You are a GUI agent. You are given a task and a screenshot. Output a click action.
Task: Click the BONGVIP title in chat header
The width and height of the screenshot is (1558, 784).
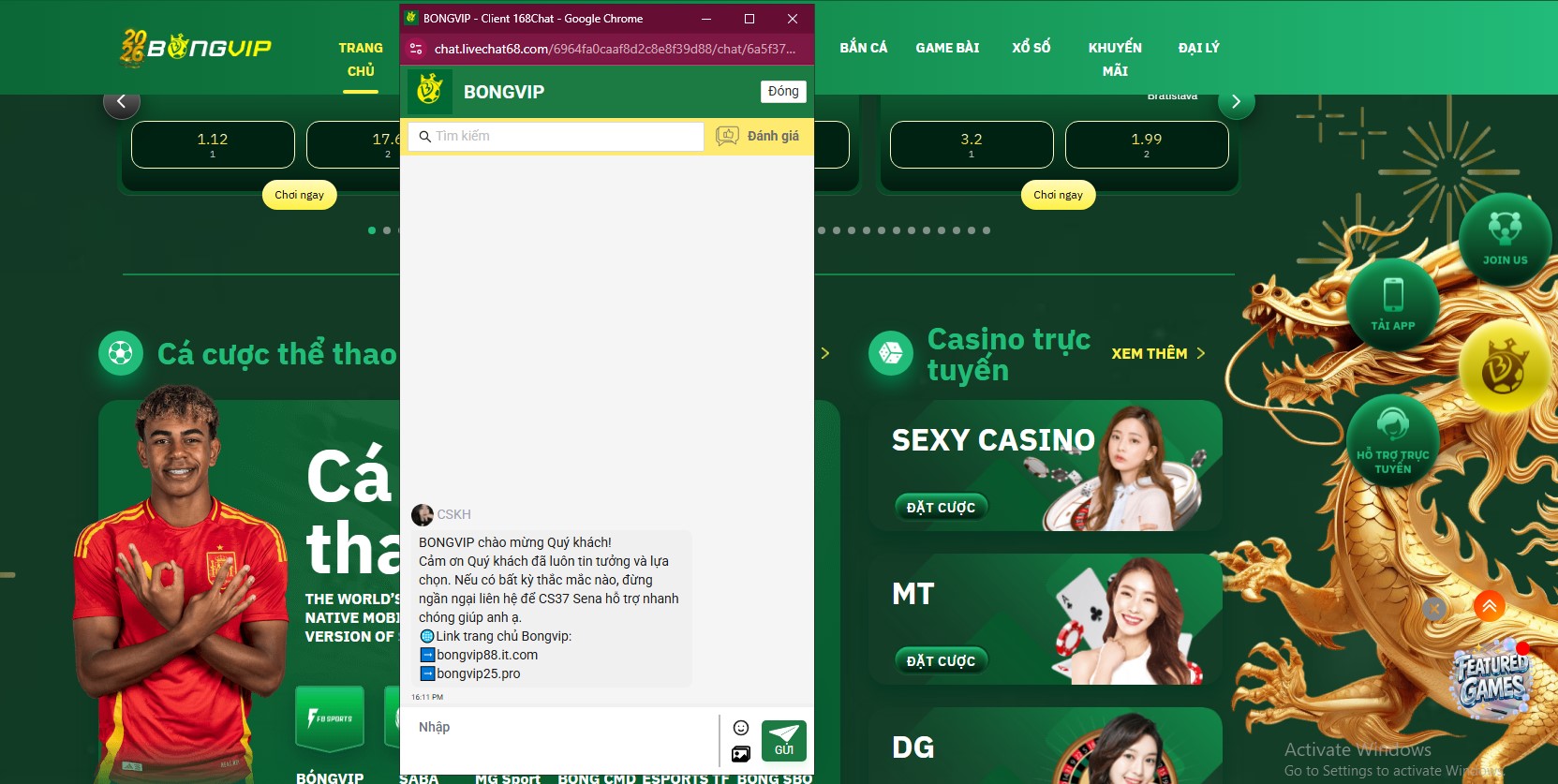pyautogui.click(x=504, y=92)
